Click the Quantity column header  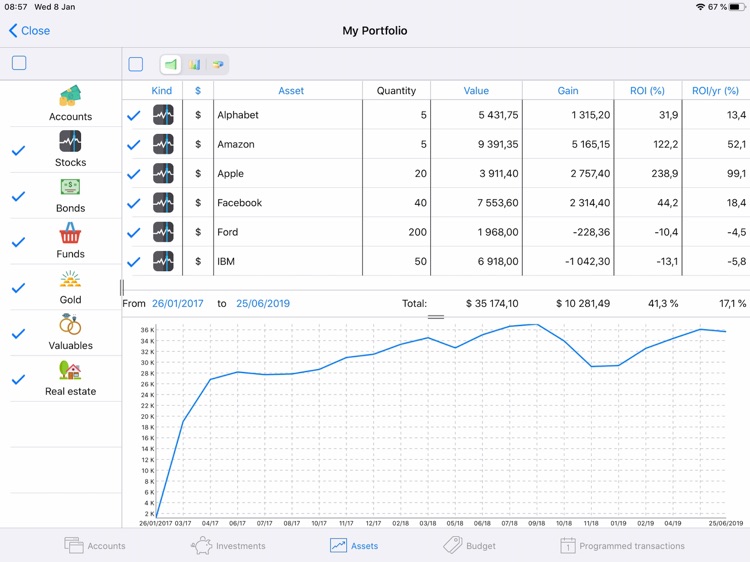click(x=396, y=90)
